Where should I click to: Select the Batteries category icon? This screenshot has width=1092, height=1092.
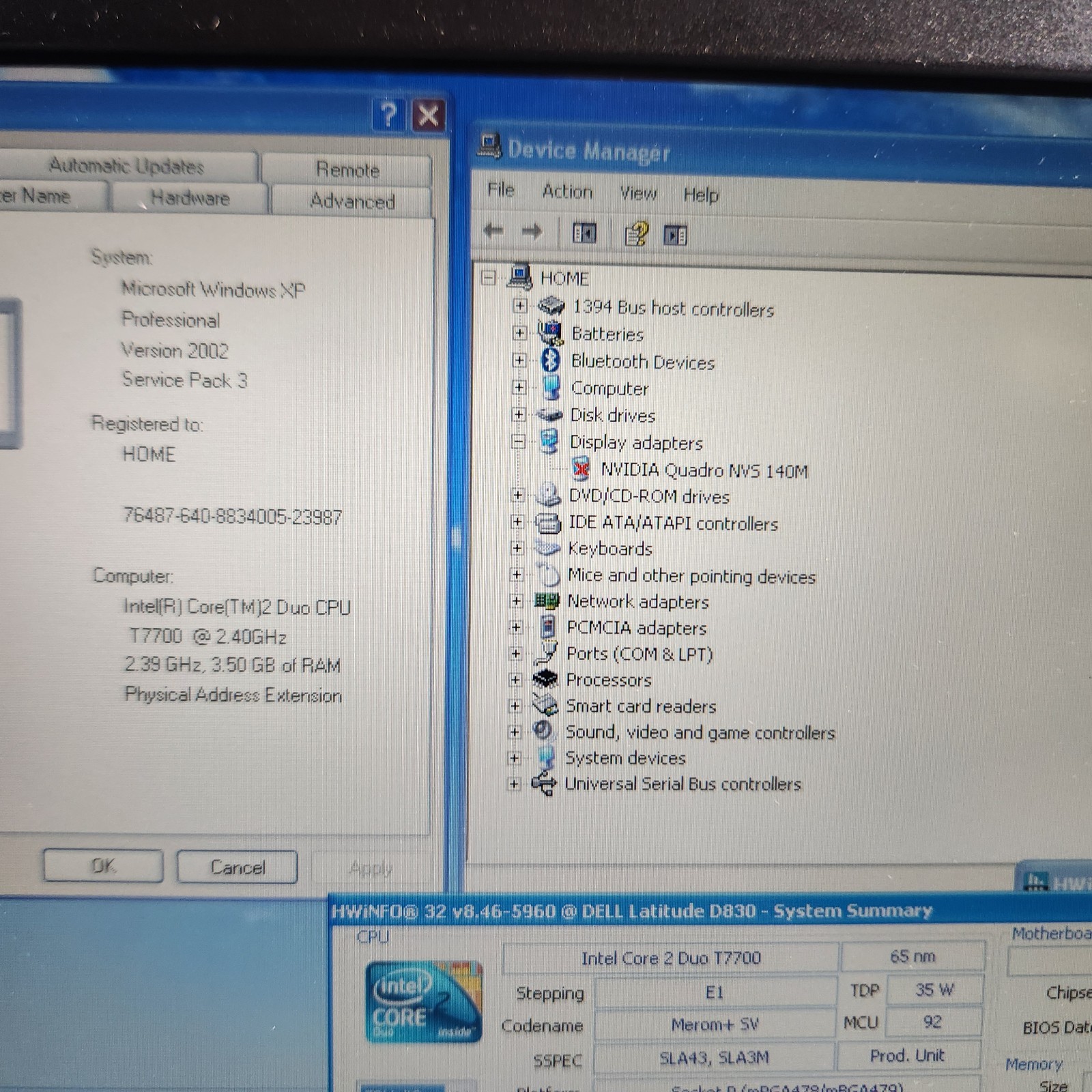pos(550,333)
